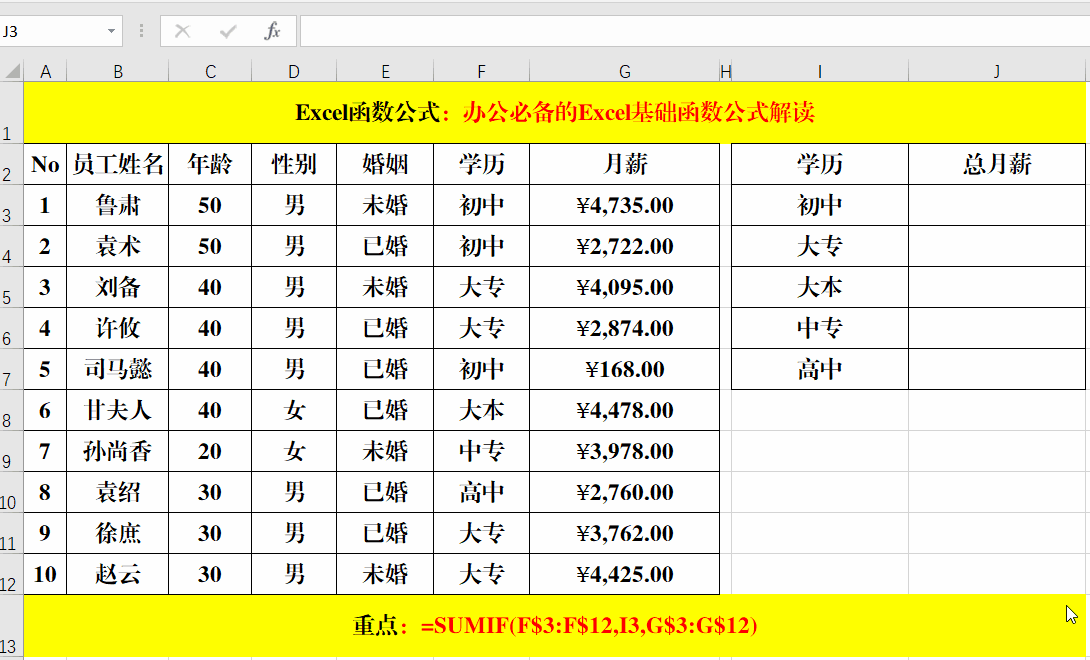This screenshot has width=1090, height=660.
Task: Select column A header
Action: [x=46, y=72]
